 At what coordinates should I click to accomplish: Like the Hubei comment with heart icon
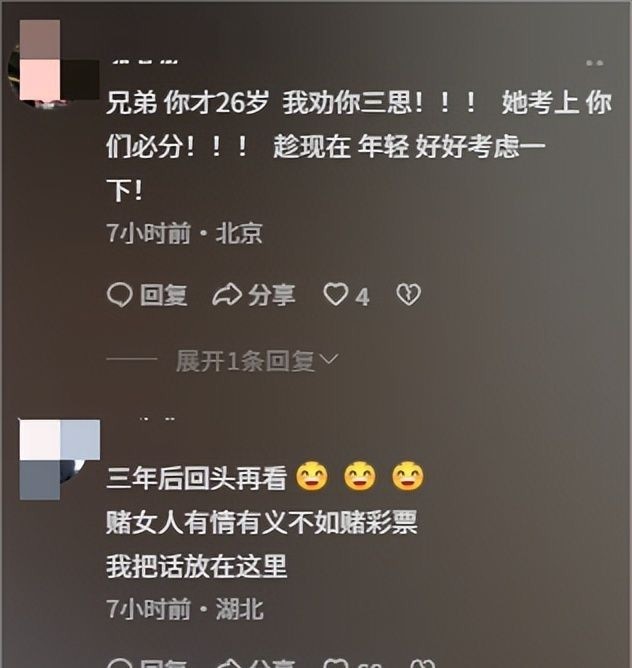[x=336, y=664]
